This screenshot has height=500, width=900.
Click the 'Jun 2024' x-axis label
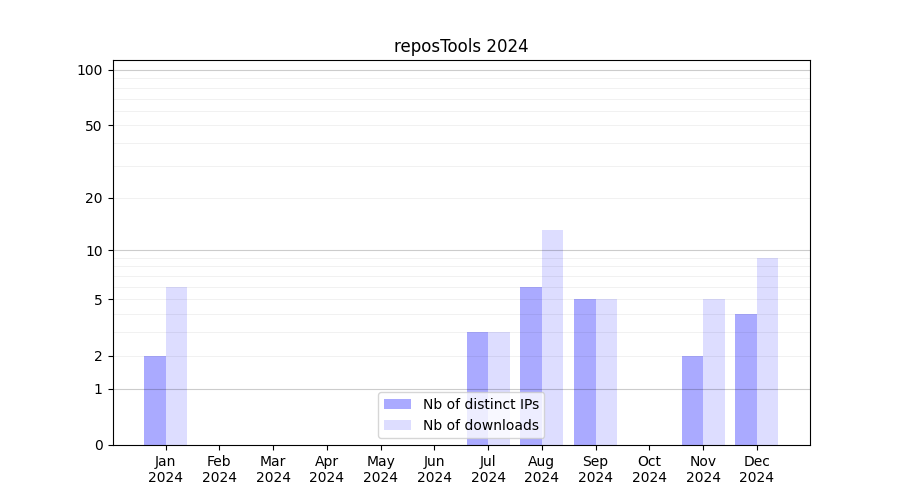[434, 469]
